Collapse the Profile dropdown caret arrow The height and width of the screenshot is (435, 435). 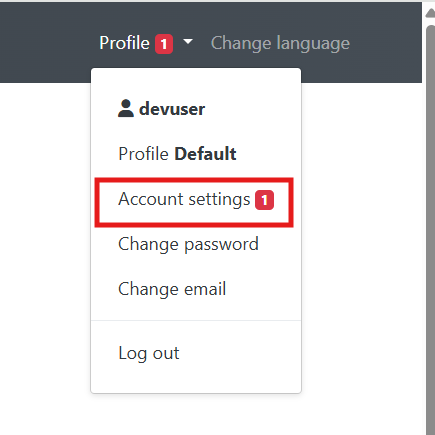(x=188, y=42)
